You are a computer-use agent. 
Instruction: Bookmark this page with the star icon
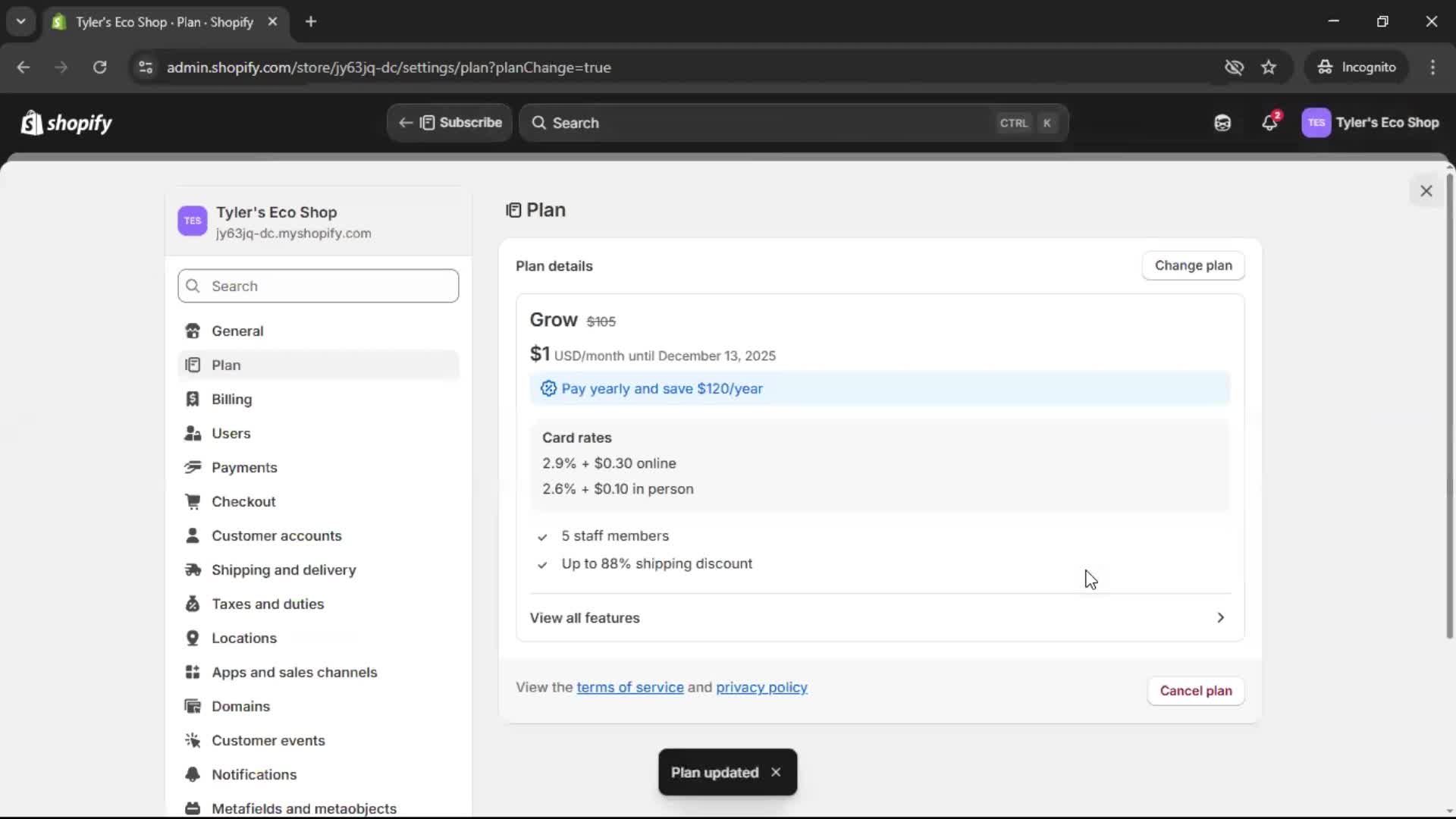tap(1269, 67)
